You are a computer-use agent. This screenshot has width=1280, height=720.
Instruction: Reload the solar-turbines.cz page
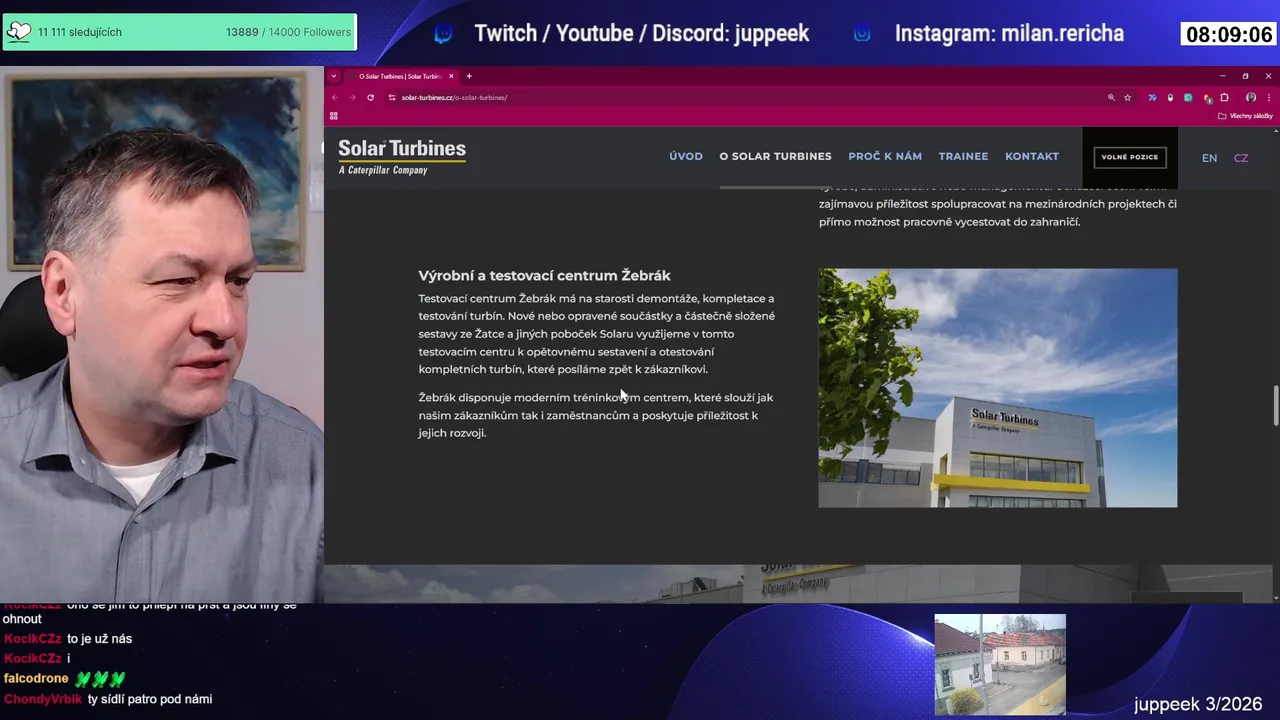370,97
